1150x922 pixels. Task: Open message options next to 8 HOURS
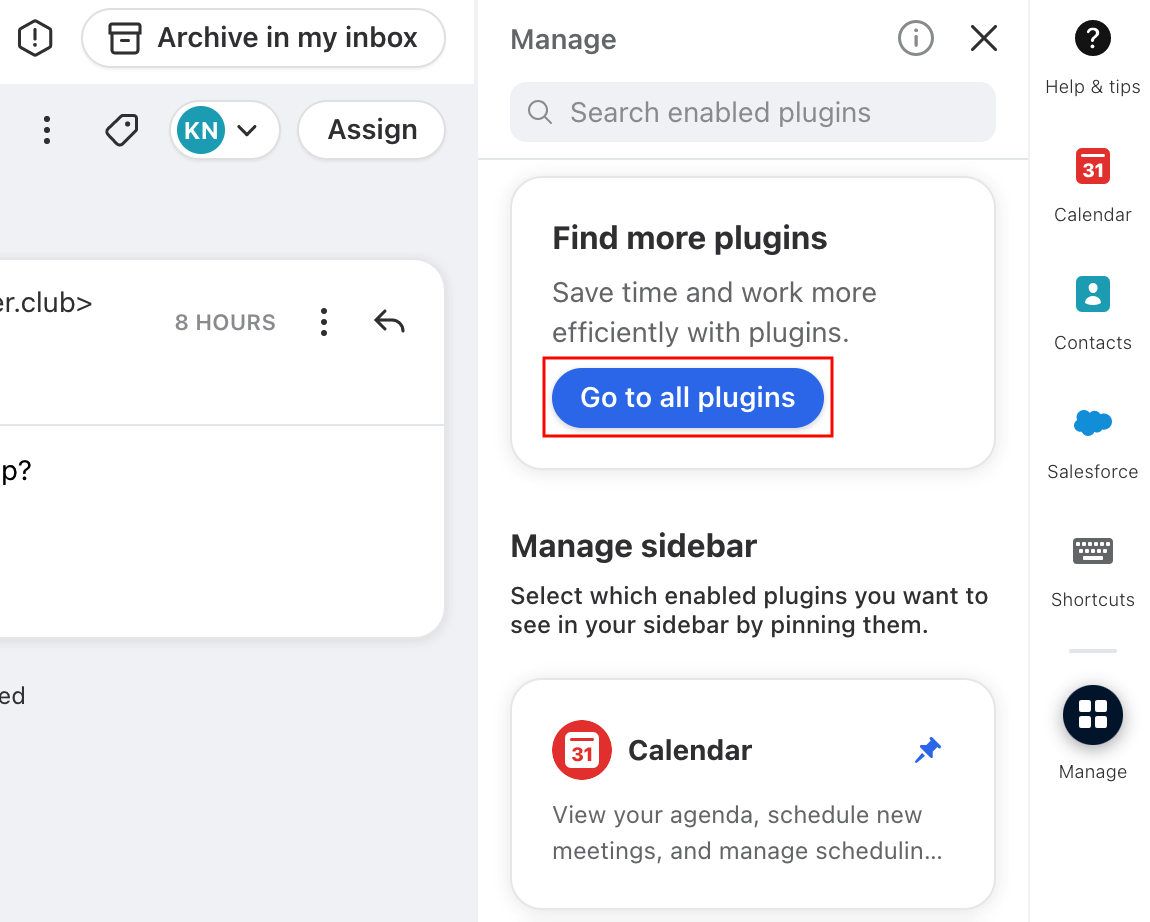(x=323, y=322)
